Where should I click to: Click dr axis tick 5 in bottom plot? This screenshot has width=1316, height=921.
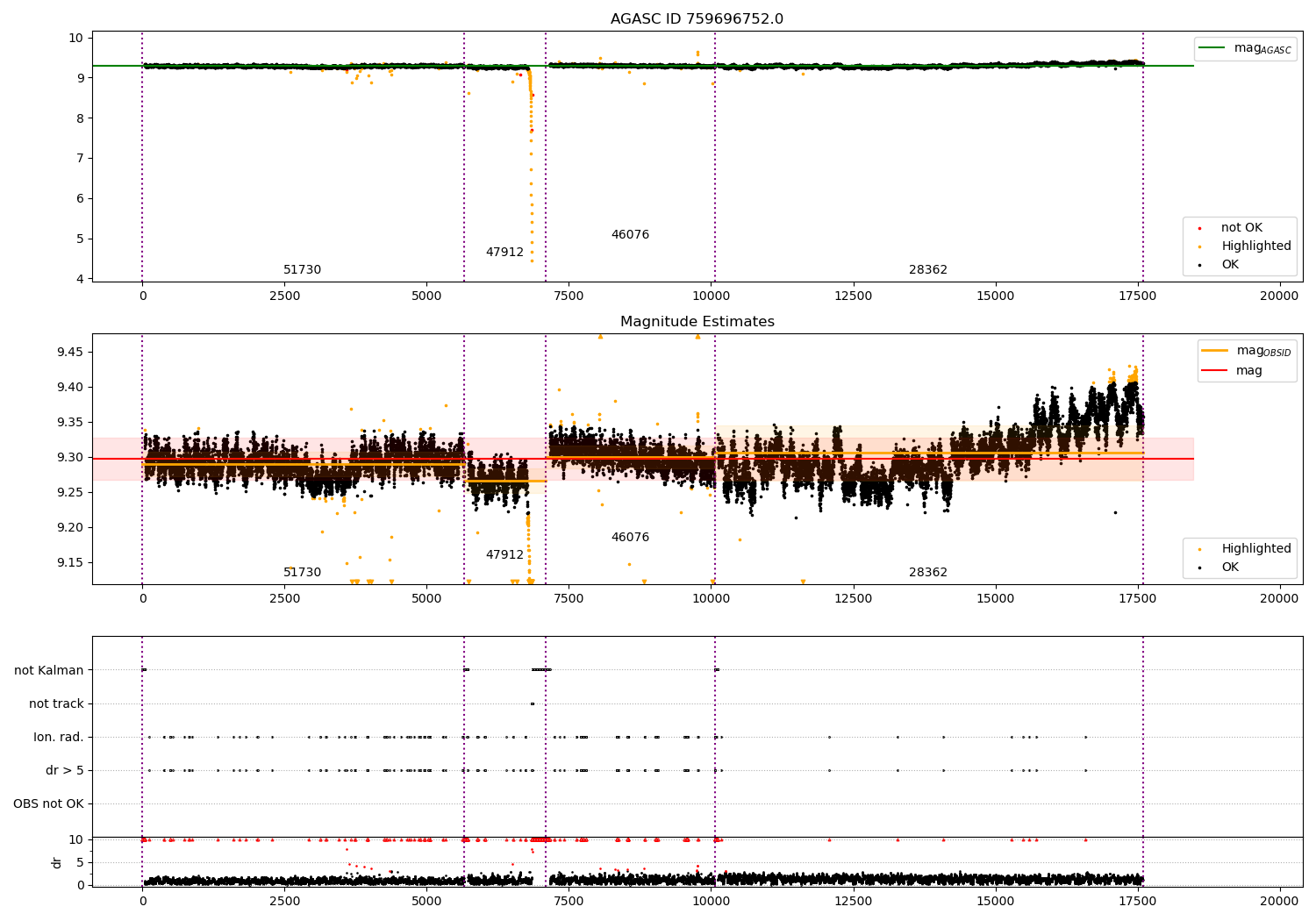pos(80,862)
